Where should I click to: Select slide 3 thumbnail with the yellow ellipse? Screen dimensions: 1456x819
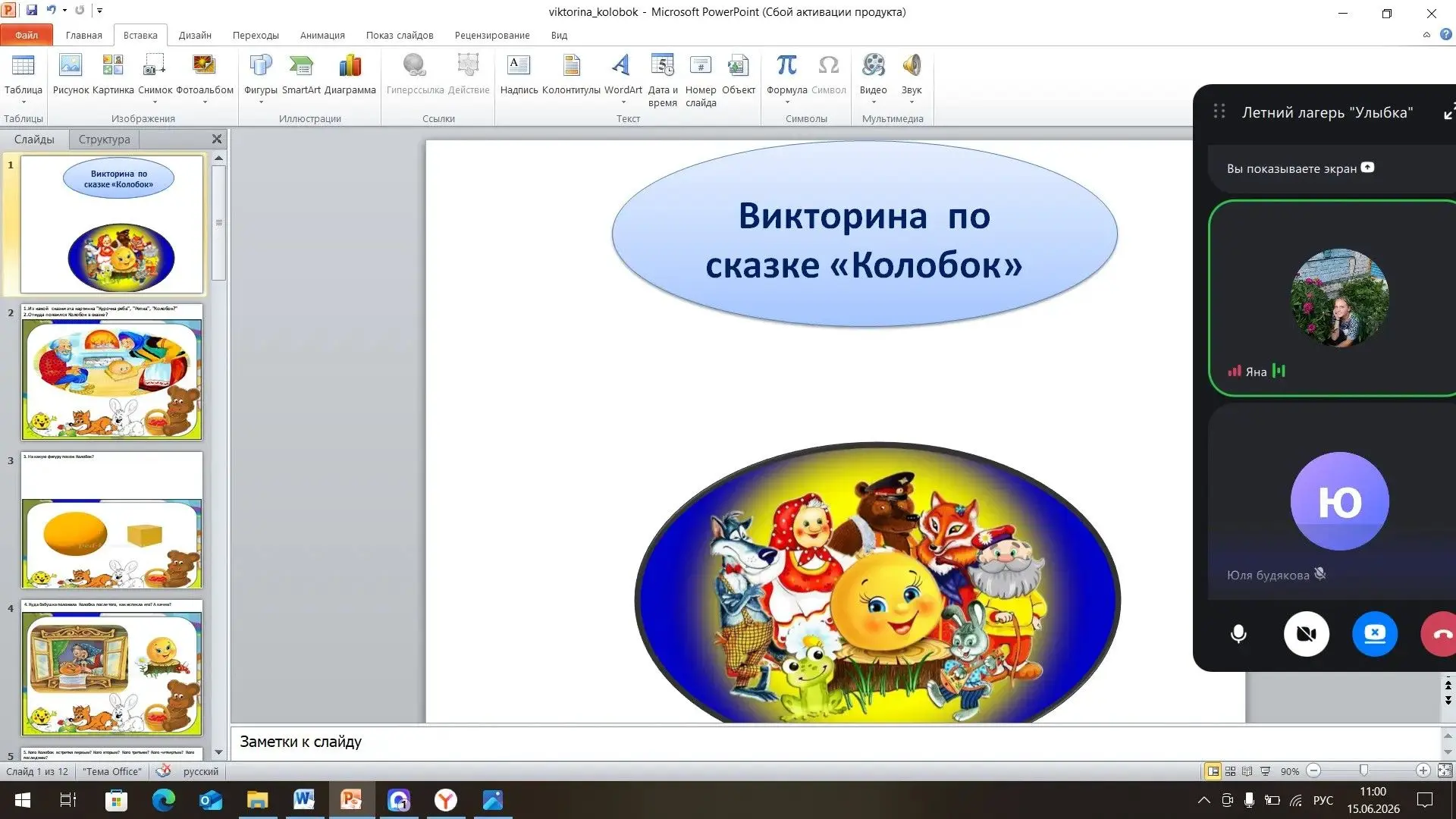111,520
